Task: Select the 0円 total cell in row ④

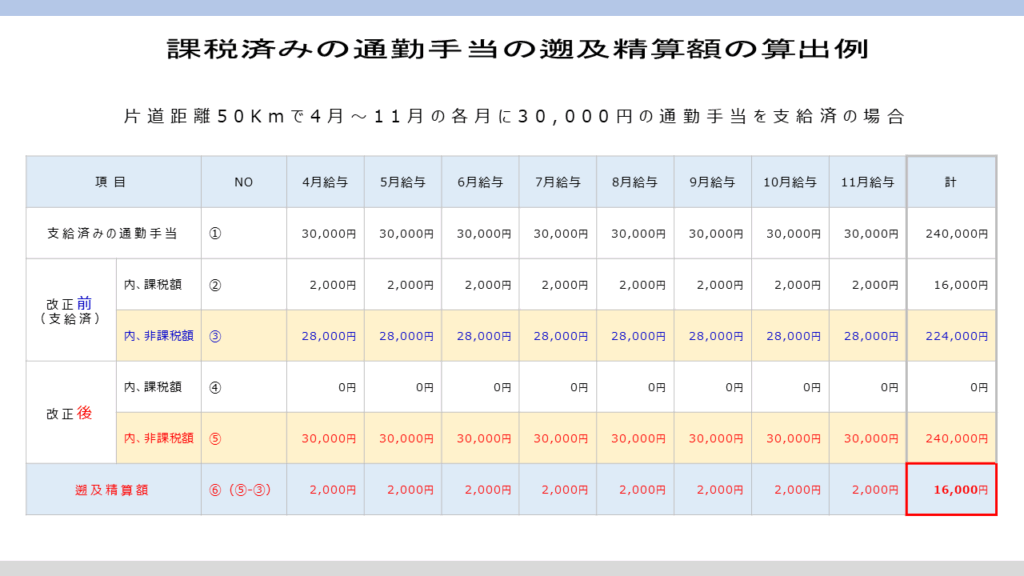Action: 951,387
